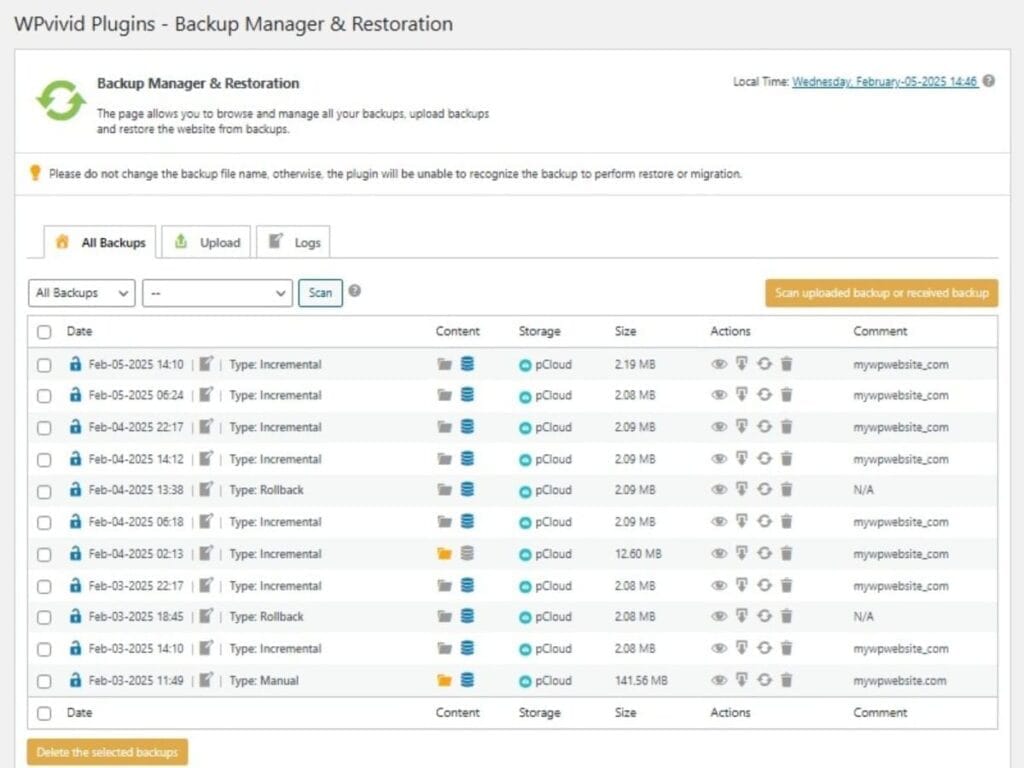Viewport: 1024px width, 768px height.
Task: Select the Feb-03-2025 18:45 Rollback backup checkbox
Action: pyautogui.click(x=44, y=618)
